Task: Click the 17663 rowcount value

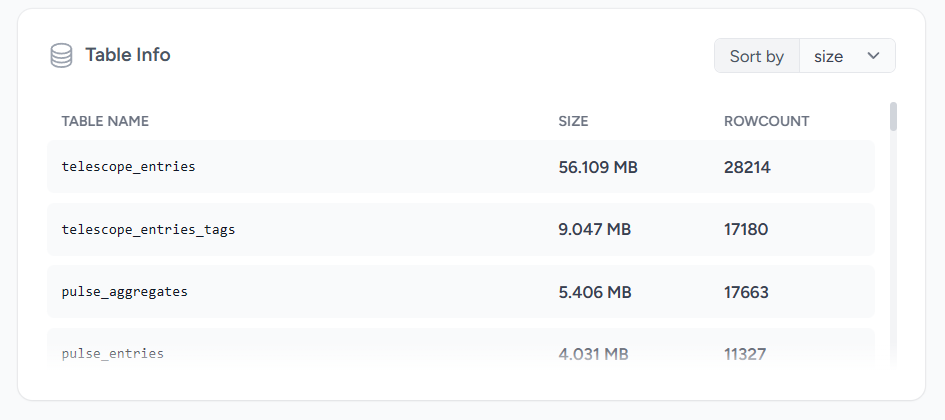Action: [746, 292]
